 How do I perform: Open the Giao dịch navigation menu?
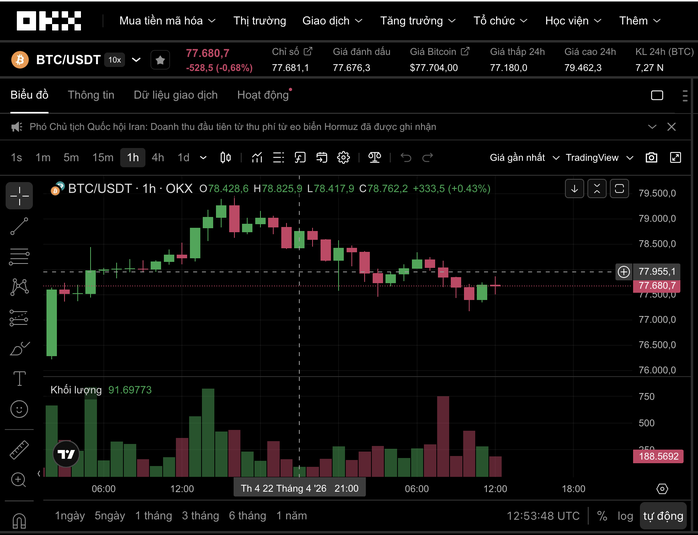(x=333, y=20)
